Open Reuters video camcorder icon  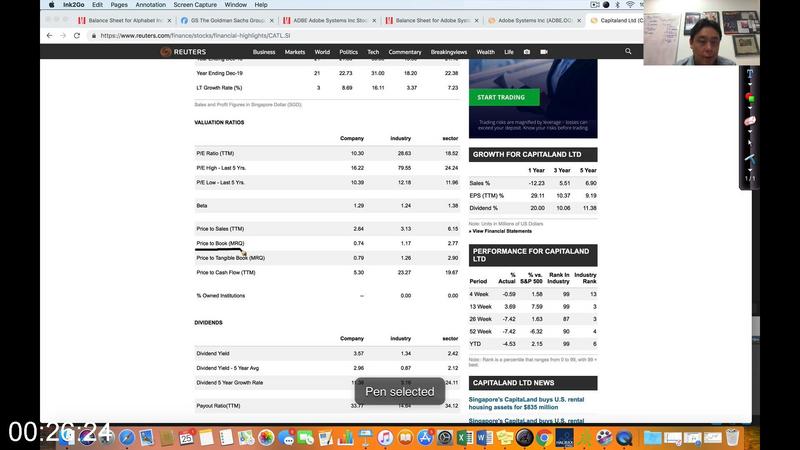544,52
